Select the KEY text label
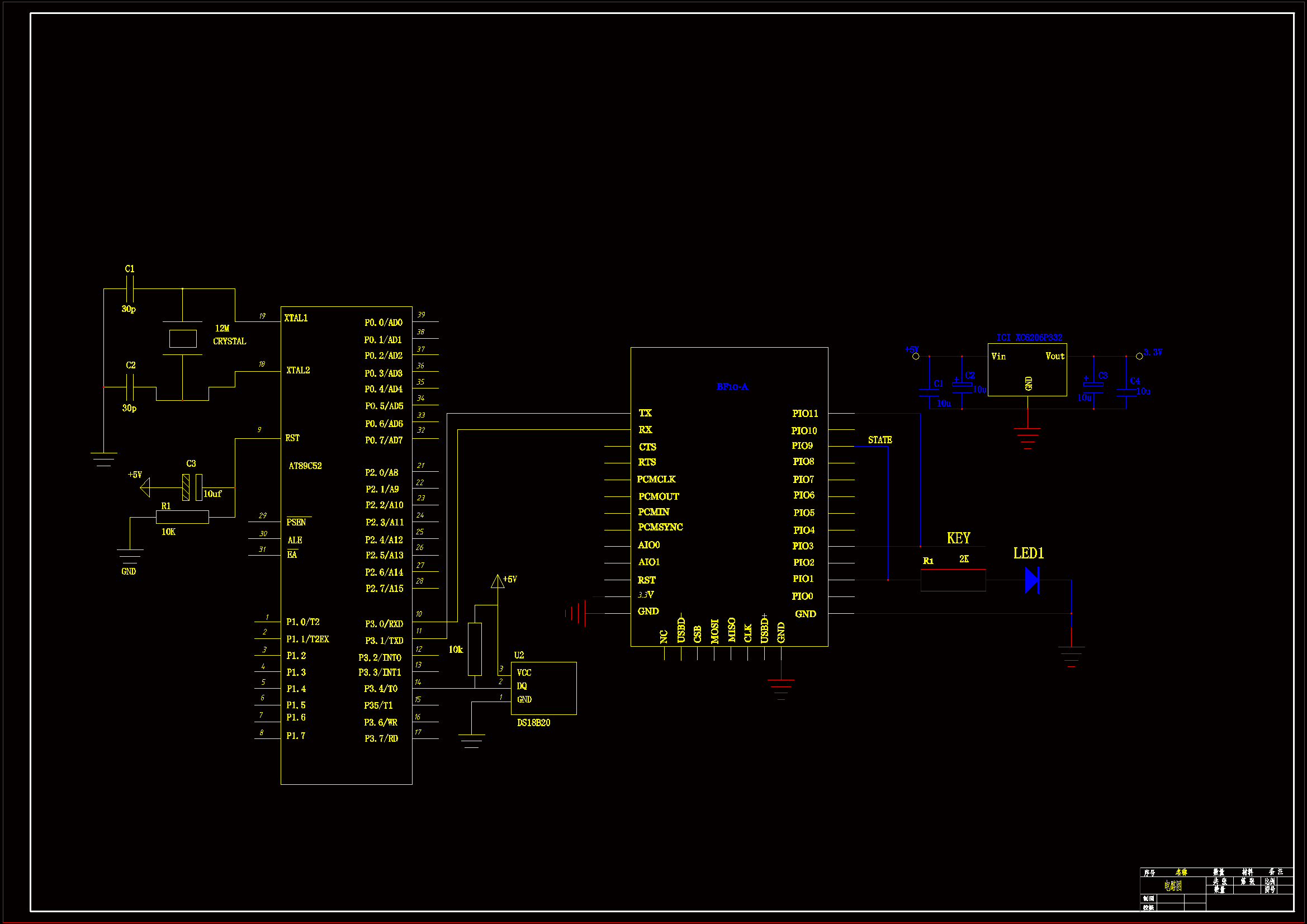Screen dimensions: 1307x924 pos(958,538)
